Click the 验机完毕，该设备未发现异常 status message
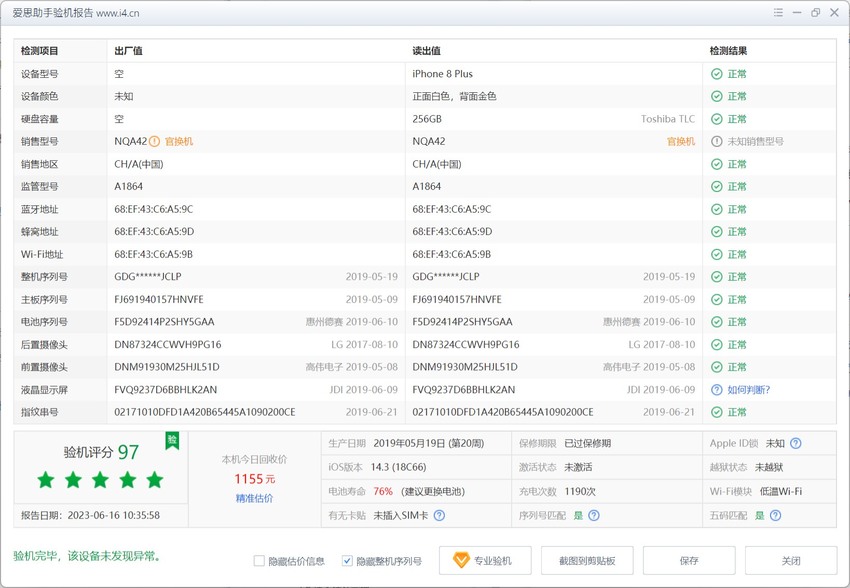This screenshot has height=588, width=850. (87, 556)
